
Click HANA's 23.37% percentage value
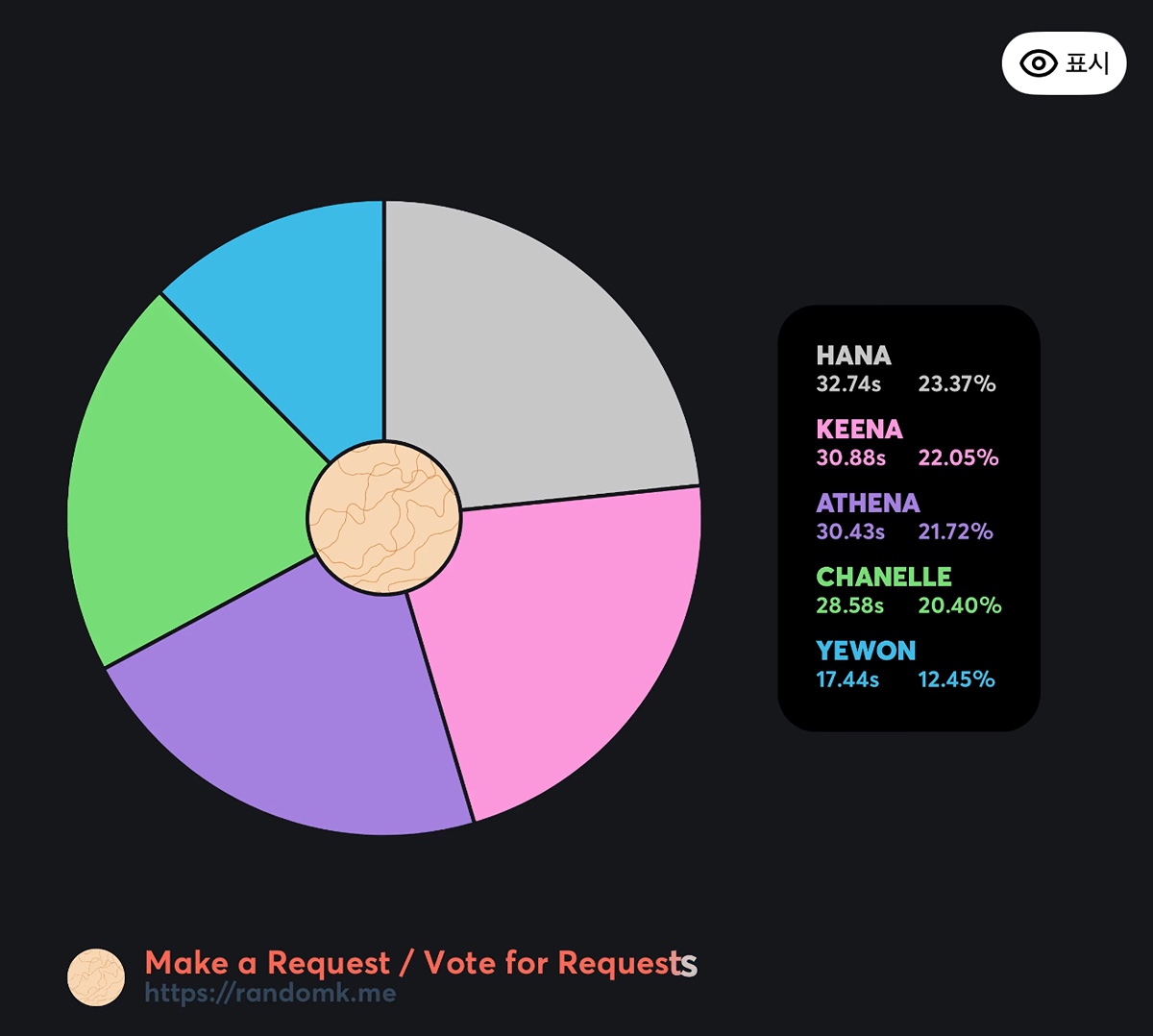pos(957,384)
